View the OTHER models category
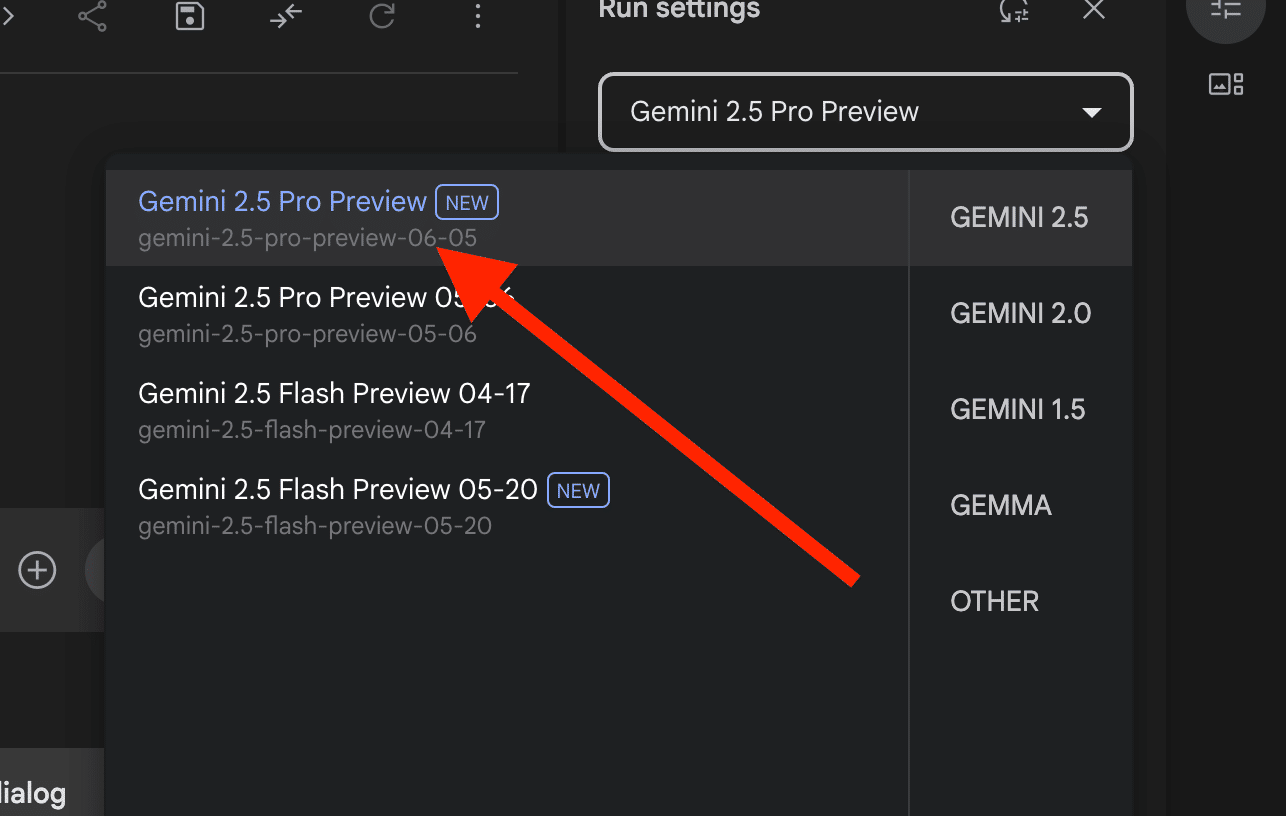1286x816 pixels. coord(994,602)
